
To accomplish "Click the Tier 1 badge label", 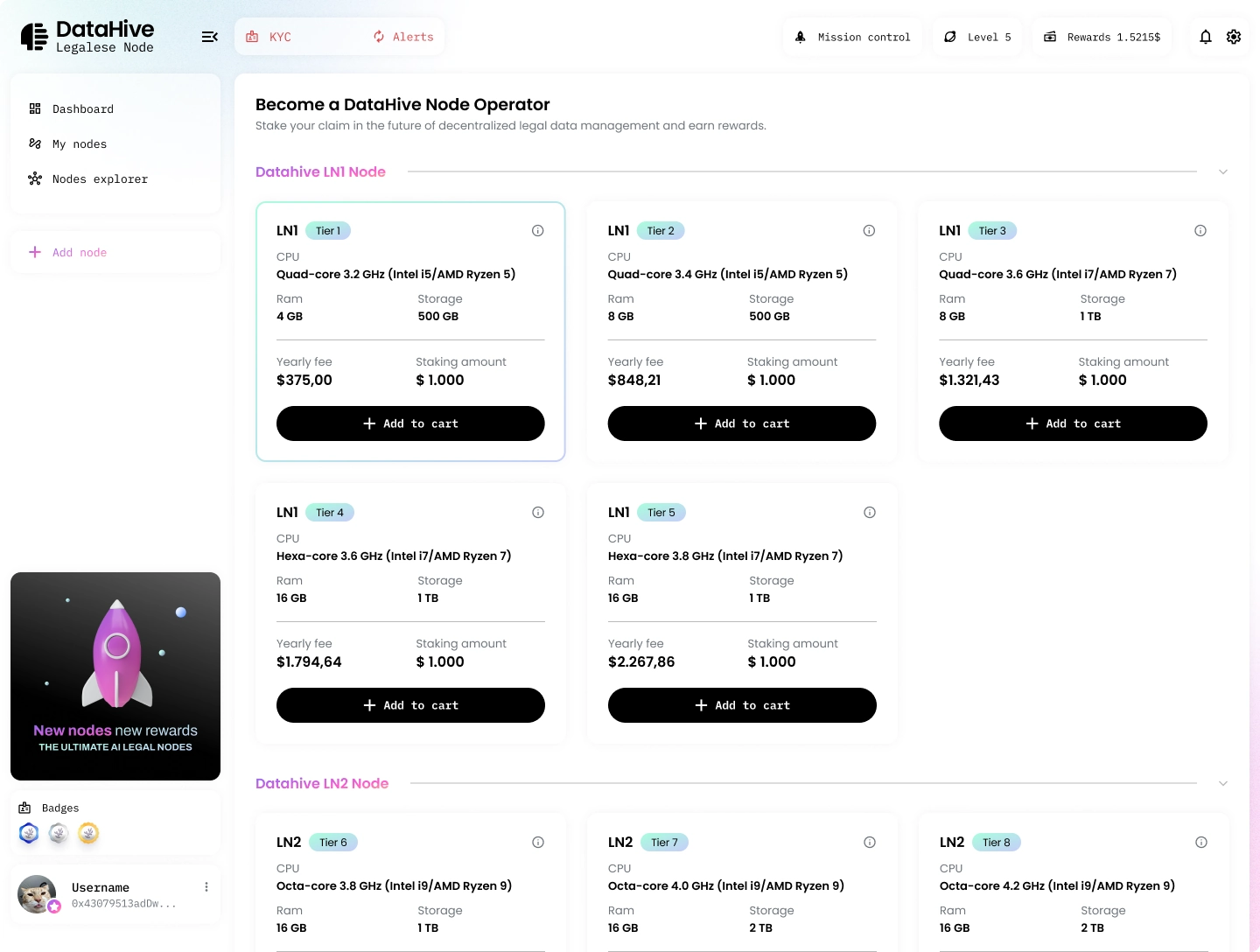I will point(328,231).
